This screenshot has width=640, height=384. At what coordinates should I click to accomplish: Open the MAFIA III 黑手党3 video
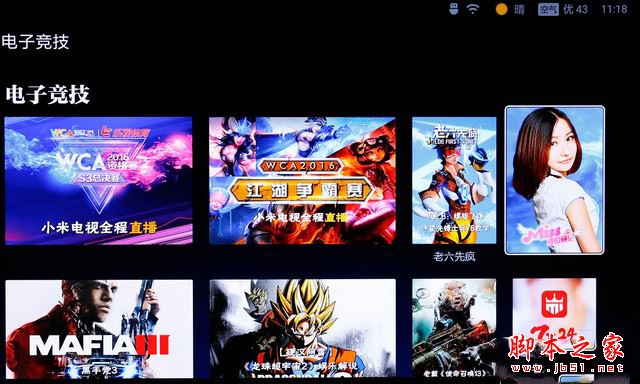coord(99,329)
